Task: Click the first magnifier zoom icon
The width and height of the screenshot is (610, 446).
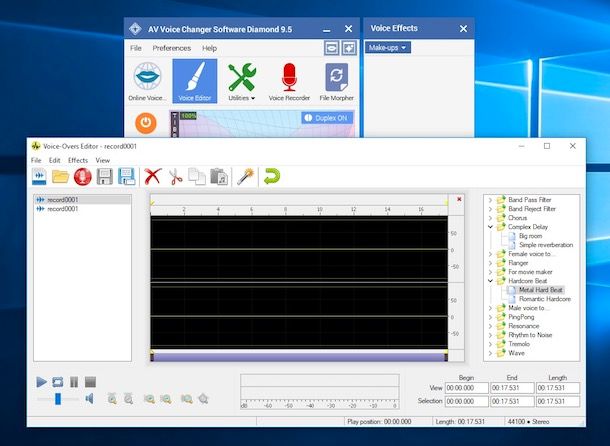Action: [112, 399]
